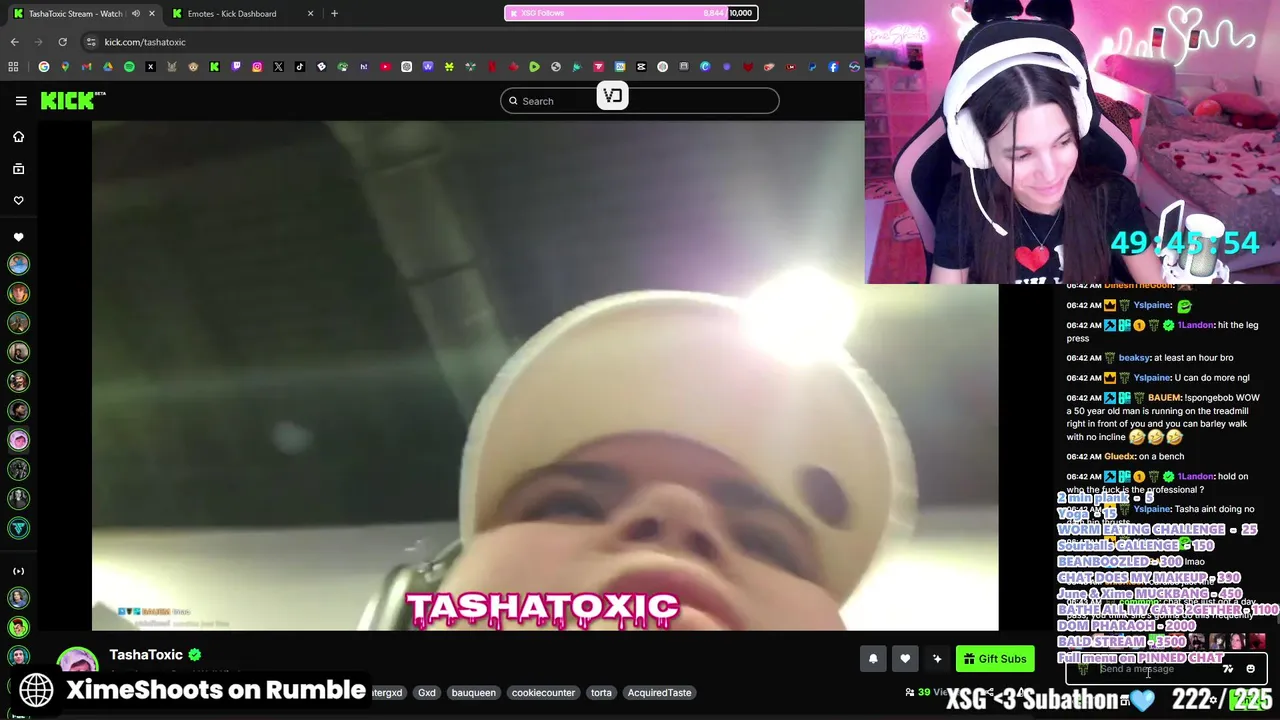This screenshot has height=720, width=1280.
Task: Open Gmail bookmark icon
Action: point(86,67)
